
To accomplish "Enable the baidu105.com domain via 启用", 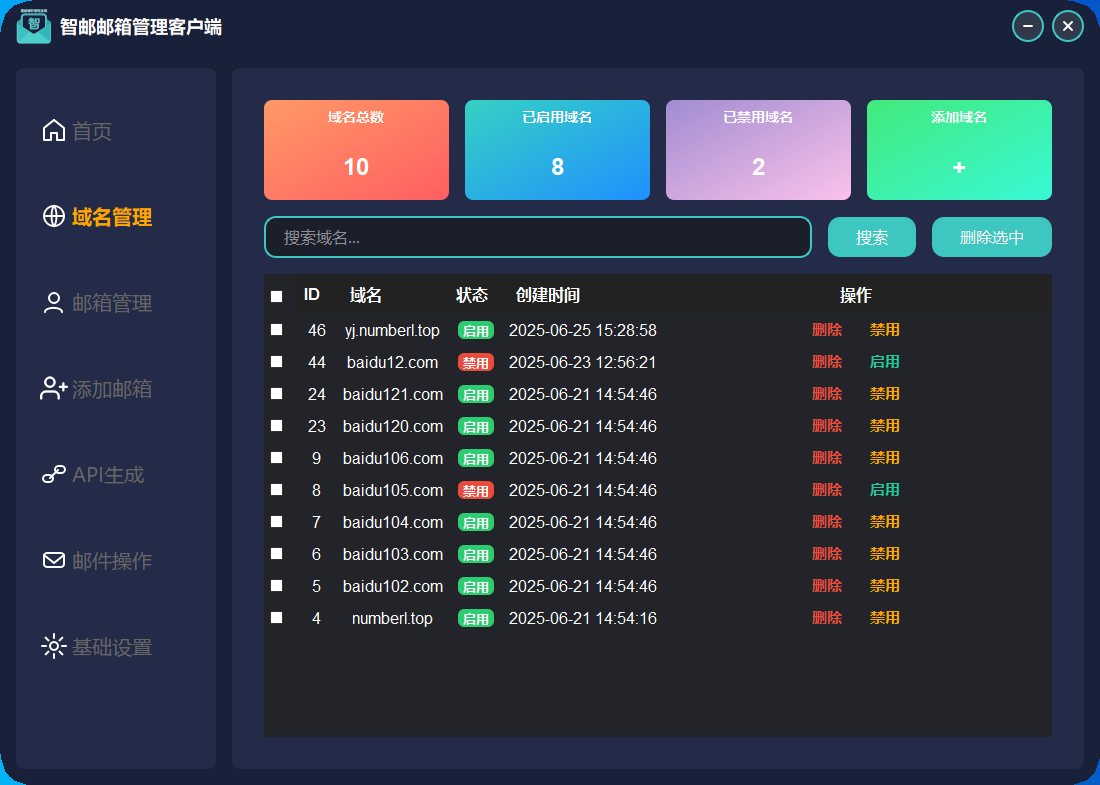I will (884, 490).
